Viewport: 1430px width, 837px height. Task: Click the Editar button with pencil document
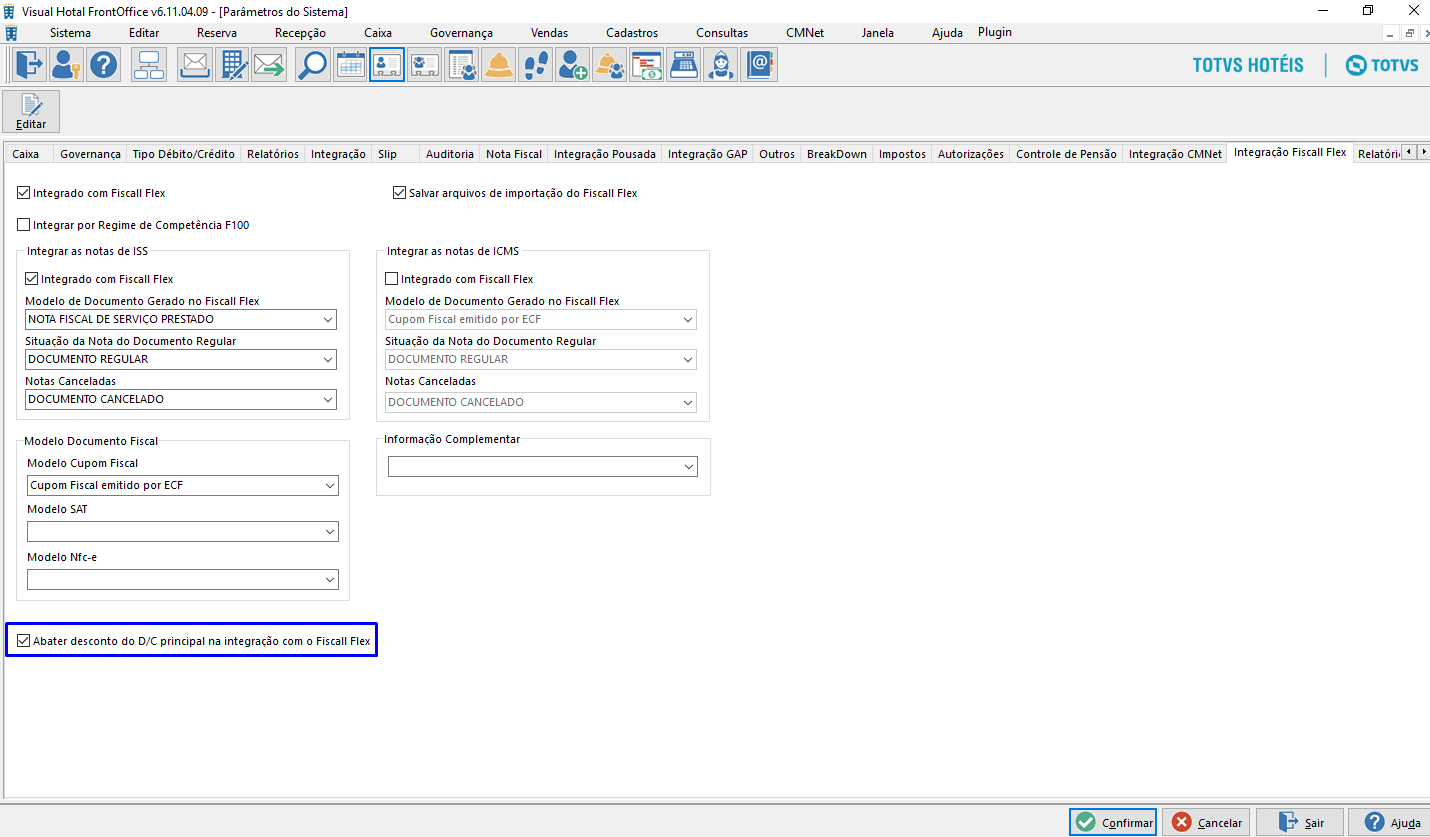point(31,111)
